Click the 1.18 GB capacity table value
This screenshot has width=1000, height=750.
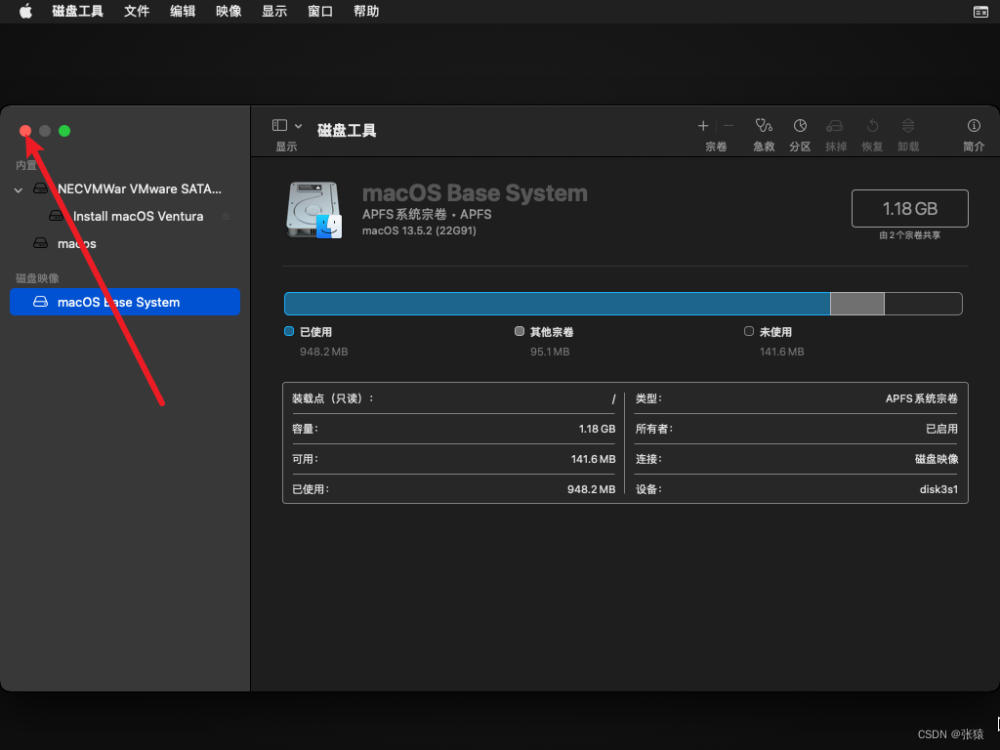click(597, 429)
